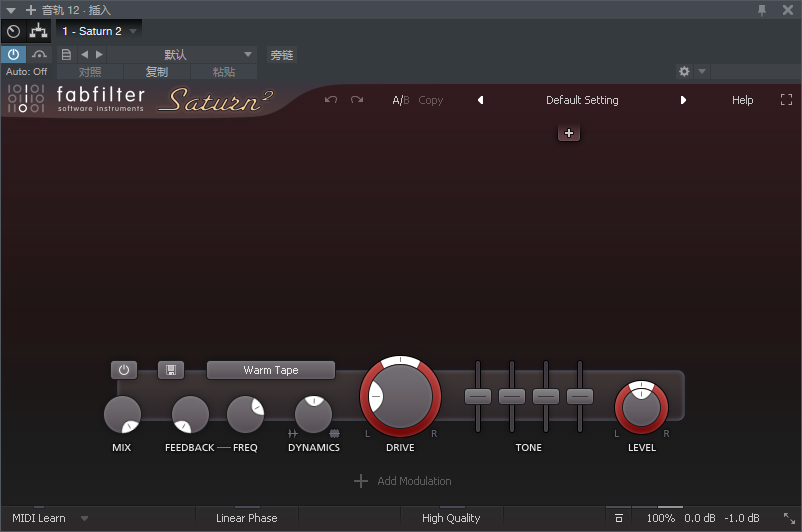Click the fourth TONE slider handle

tap(580, 396)
